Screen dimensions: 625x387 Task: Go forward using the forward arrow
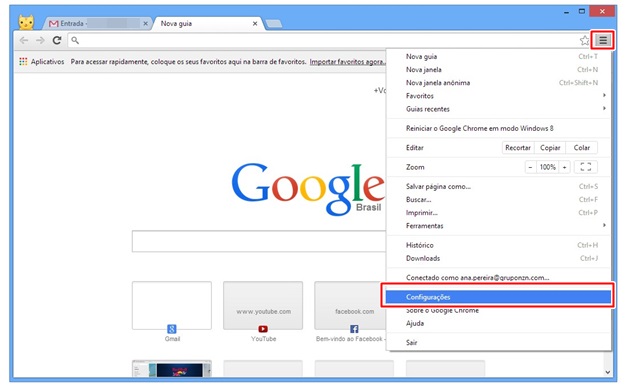(x=40, y=40)
